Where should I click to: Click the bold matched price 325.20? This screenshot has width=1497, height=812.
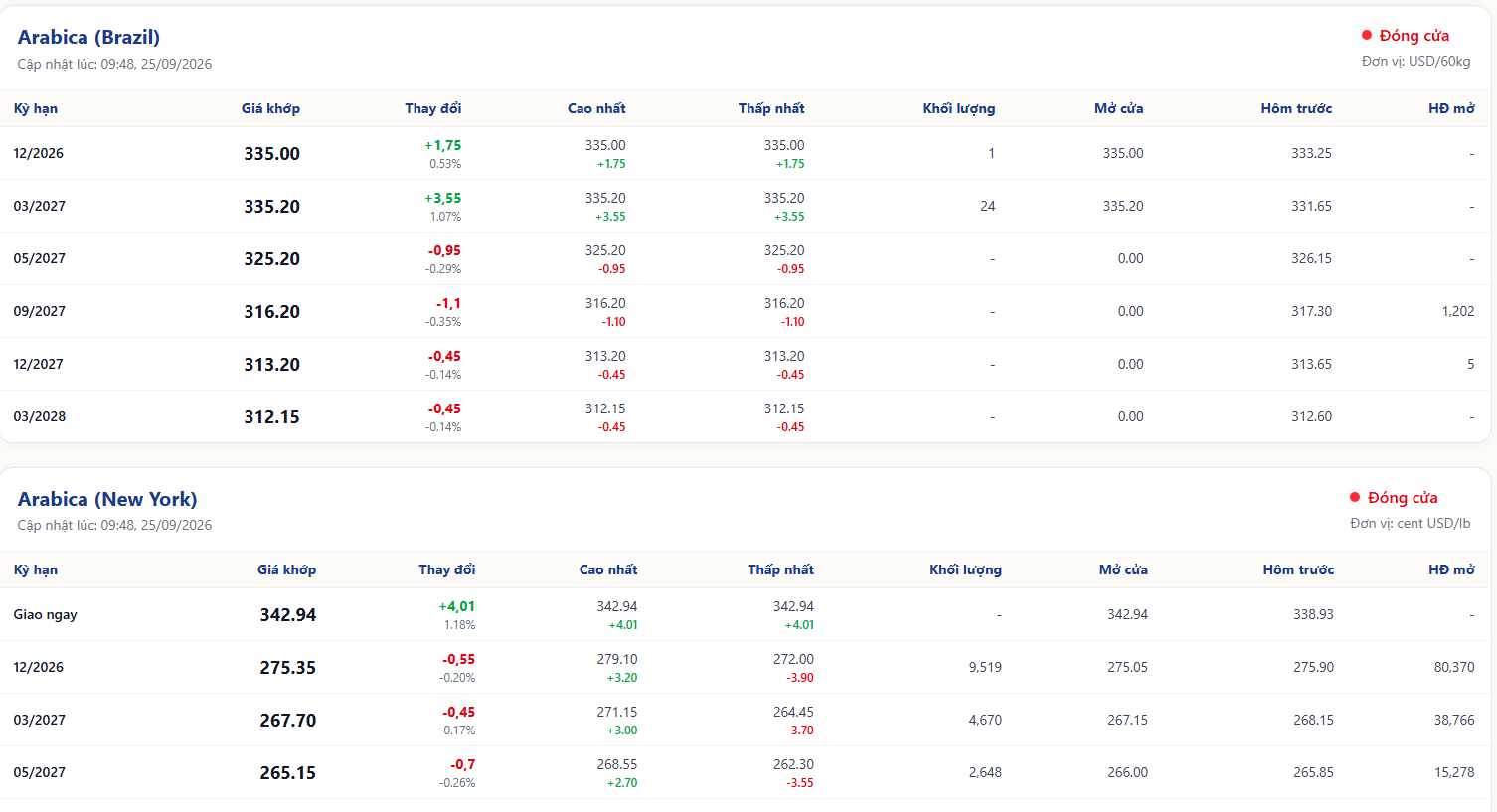[271, 259]
